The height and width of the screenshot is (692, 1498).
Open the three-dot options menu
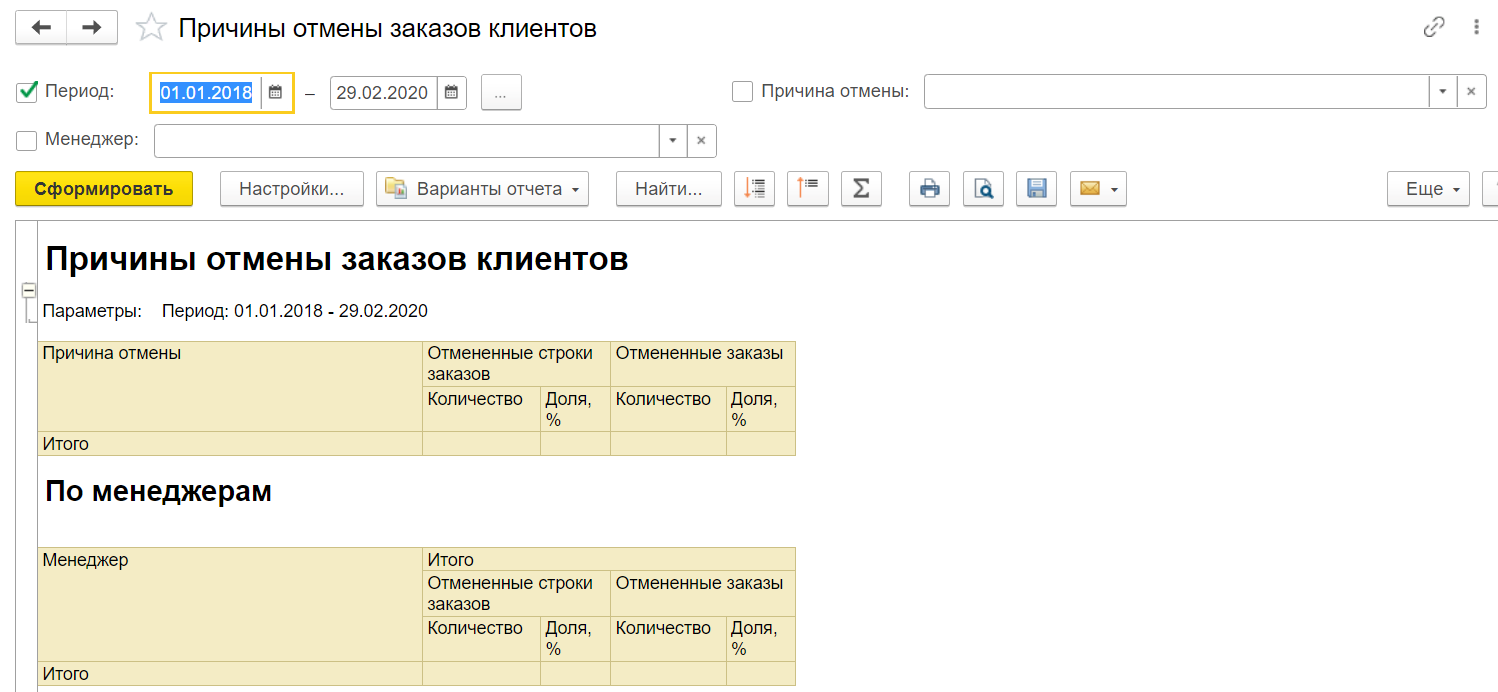coord(1476,28)
